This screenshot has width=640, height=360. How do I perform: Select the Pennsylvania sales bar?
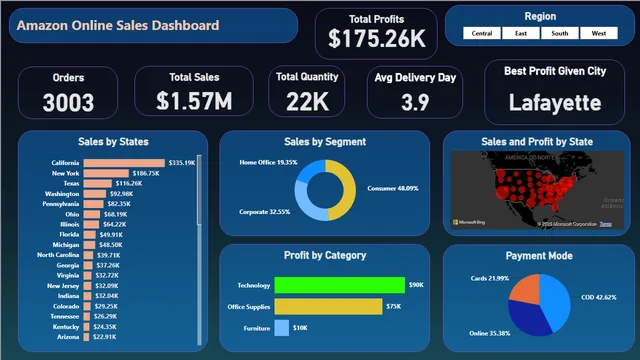click(x=93, y=204)
